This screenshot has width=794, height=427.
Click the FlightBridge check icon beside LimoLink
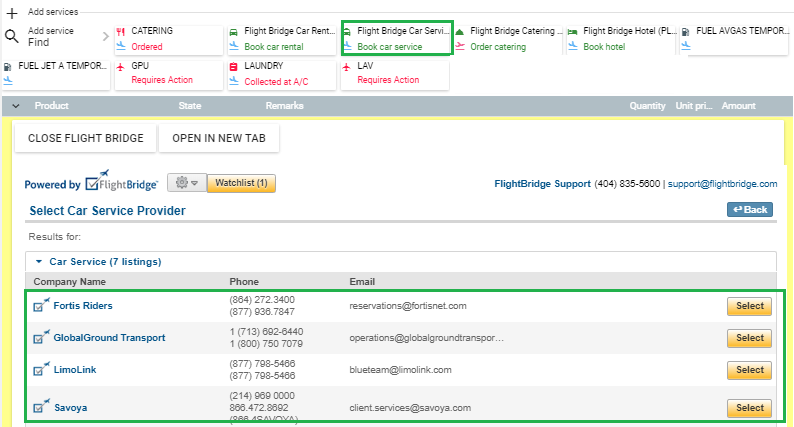[x=42, y=369]
